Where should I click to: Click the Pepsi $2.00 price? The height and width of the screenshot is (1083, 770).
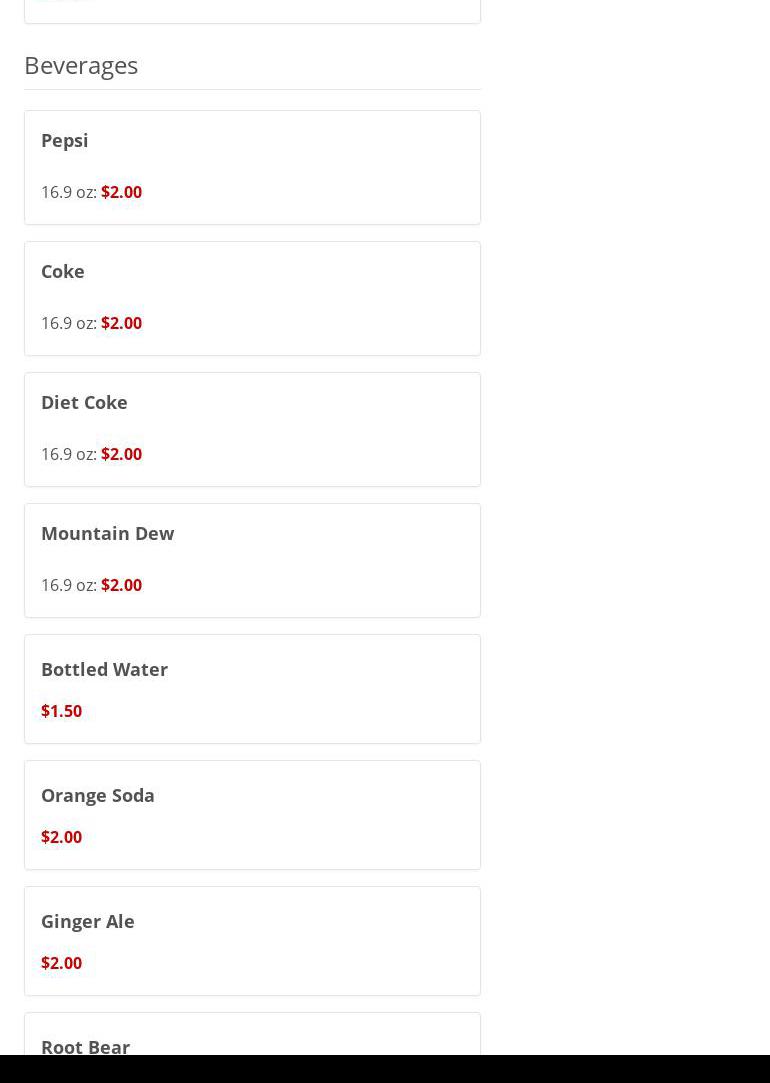click(x=121, y=192)
